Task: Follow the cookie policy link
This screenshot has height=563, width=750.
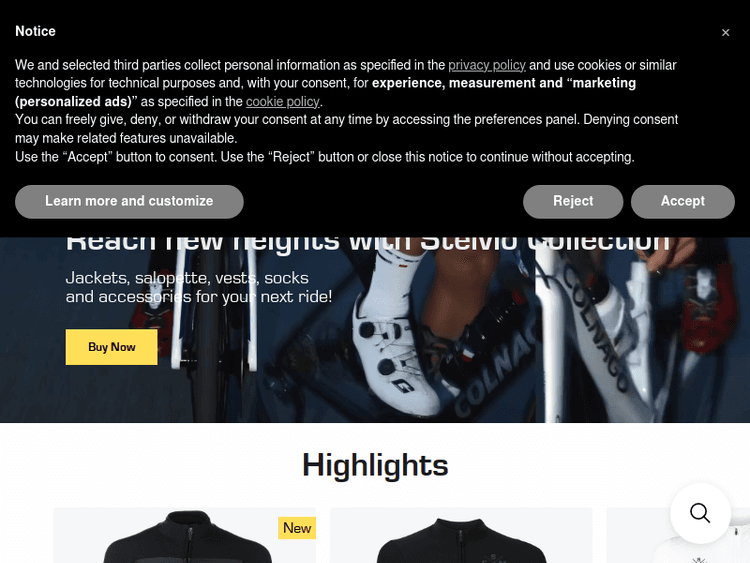Action: [x=282, y=101]
